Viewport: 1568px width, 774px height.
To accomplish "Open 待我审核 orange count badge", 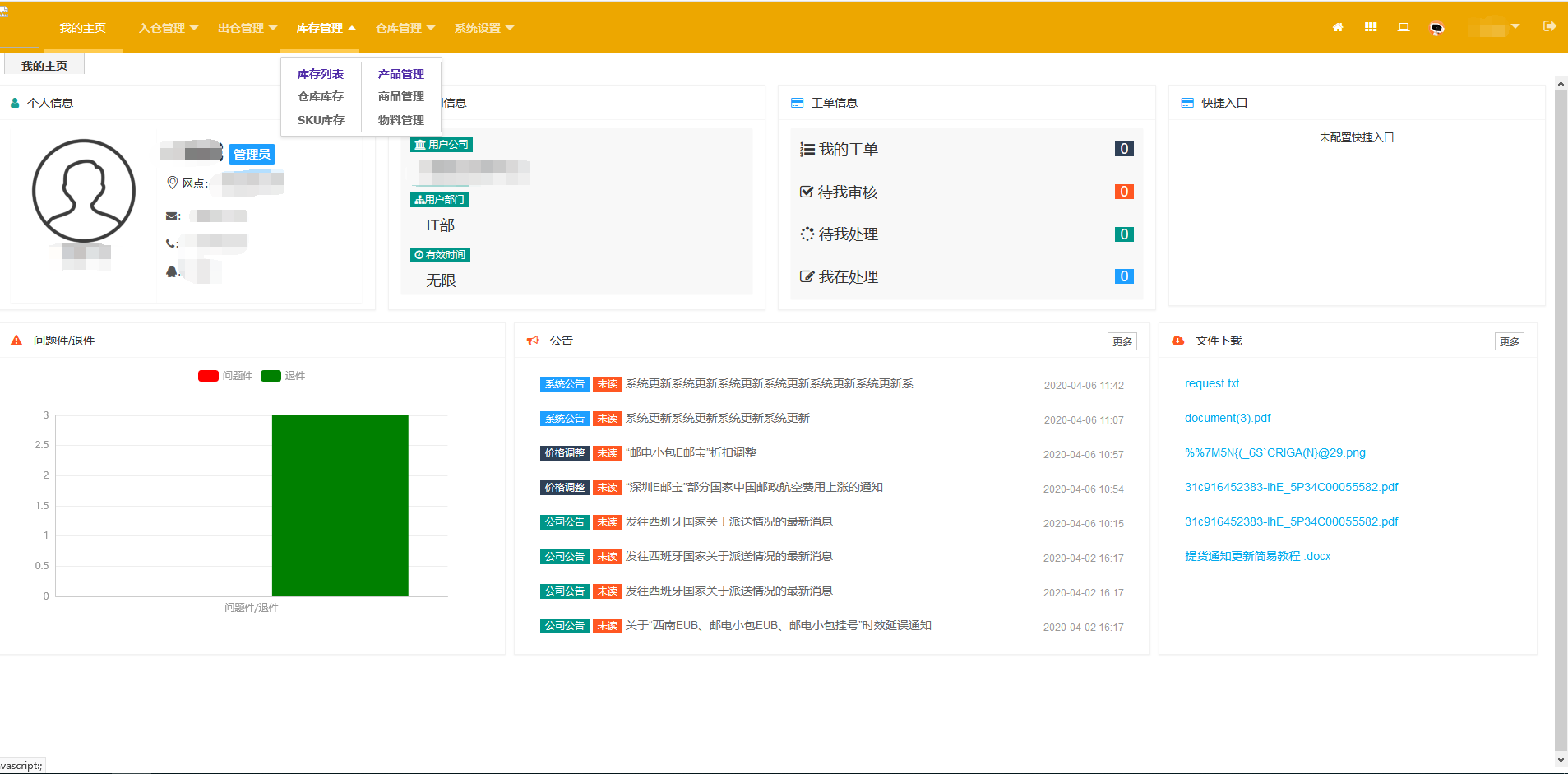I will [x=1124, y=192].
